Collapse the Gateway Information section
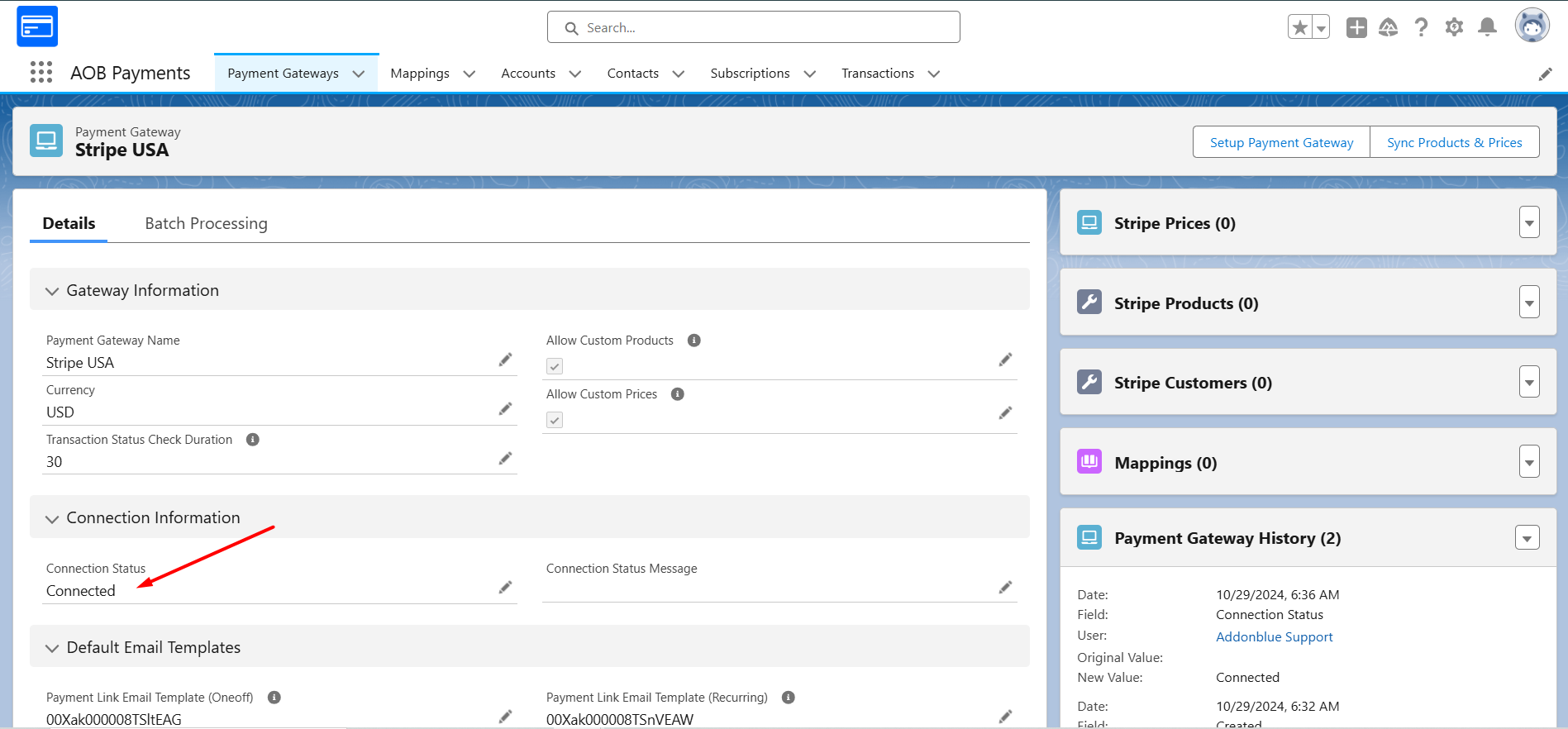1568x729 pixels. click(52, 291)
